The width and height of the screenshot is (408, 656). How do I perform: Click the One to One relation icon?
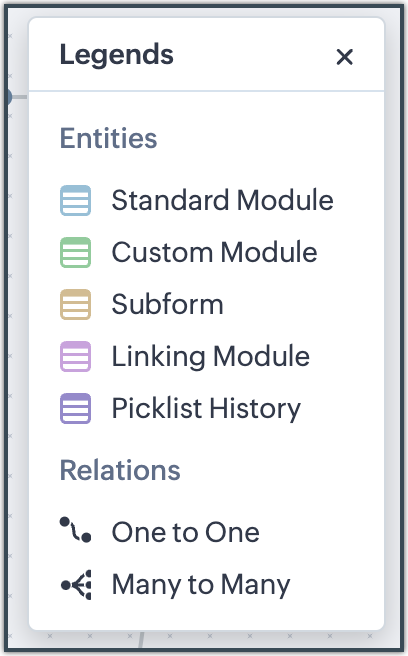75,530
